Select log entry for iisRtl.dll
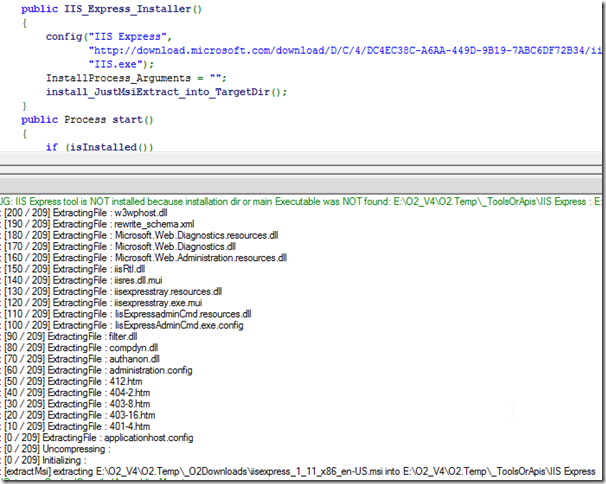 pos(74,269)
